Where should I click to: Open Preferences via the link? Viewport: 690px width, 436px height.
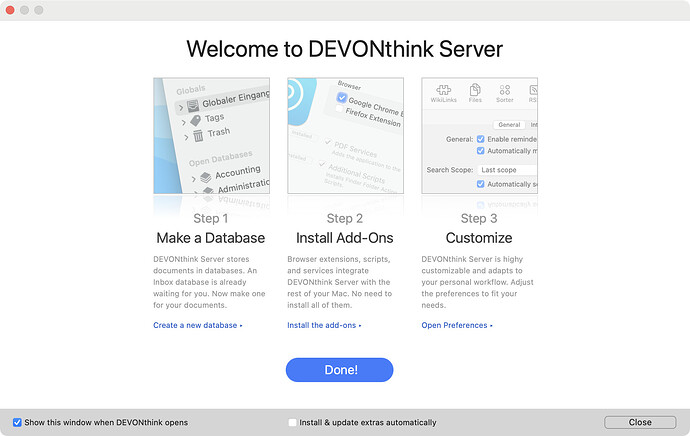(457, 325)
